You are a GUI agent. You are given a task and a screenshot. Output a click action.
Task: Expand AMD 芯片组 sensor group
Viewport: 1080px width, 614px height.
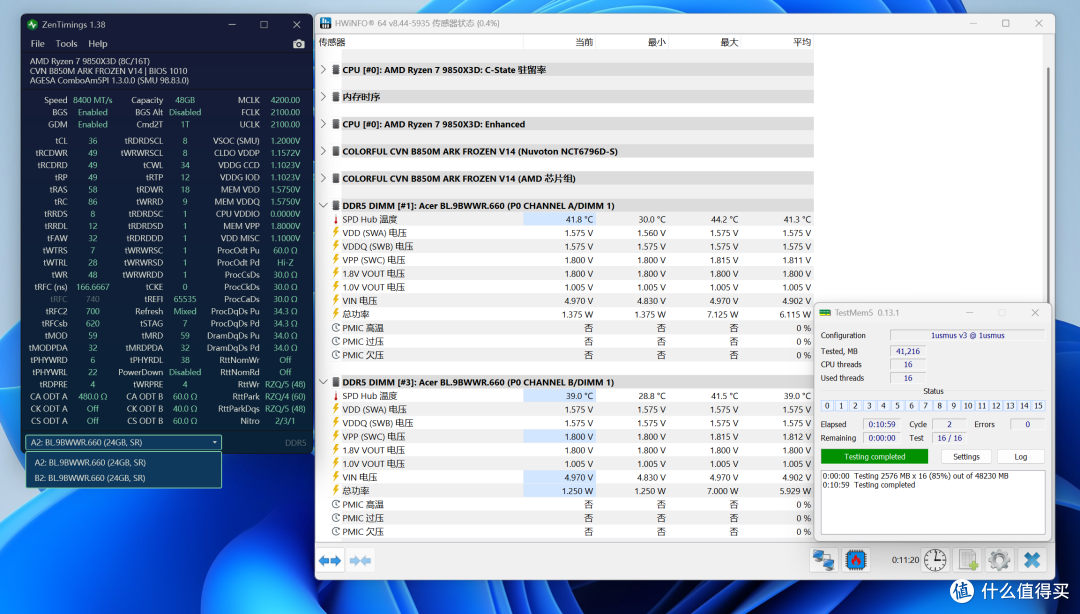coord(323,178)
